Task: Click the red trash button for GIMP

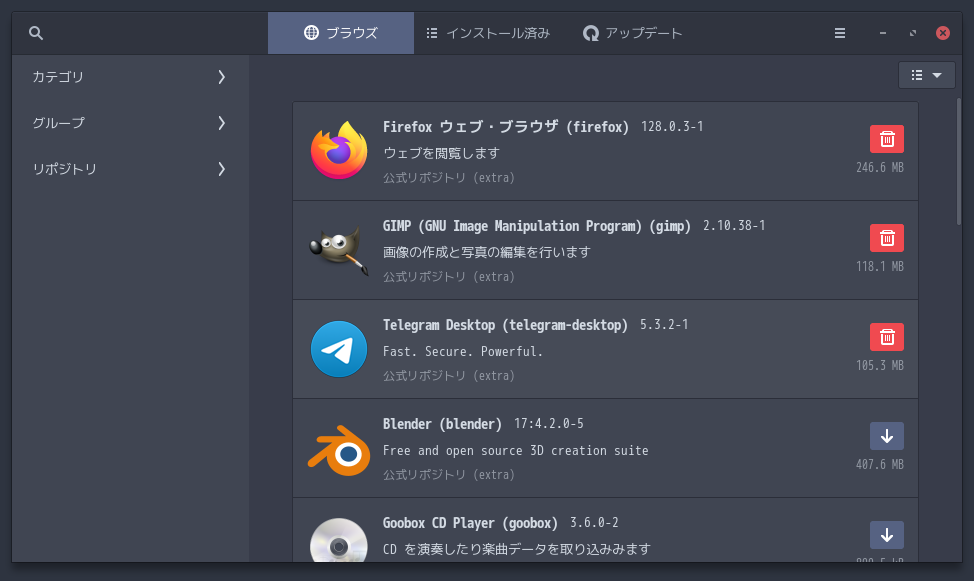Action: pyautogui.click(x=886, y=238)
